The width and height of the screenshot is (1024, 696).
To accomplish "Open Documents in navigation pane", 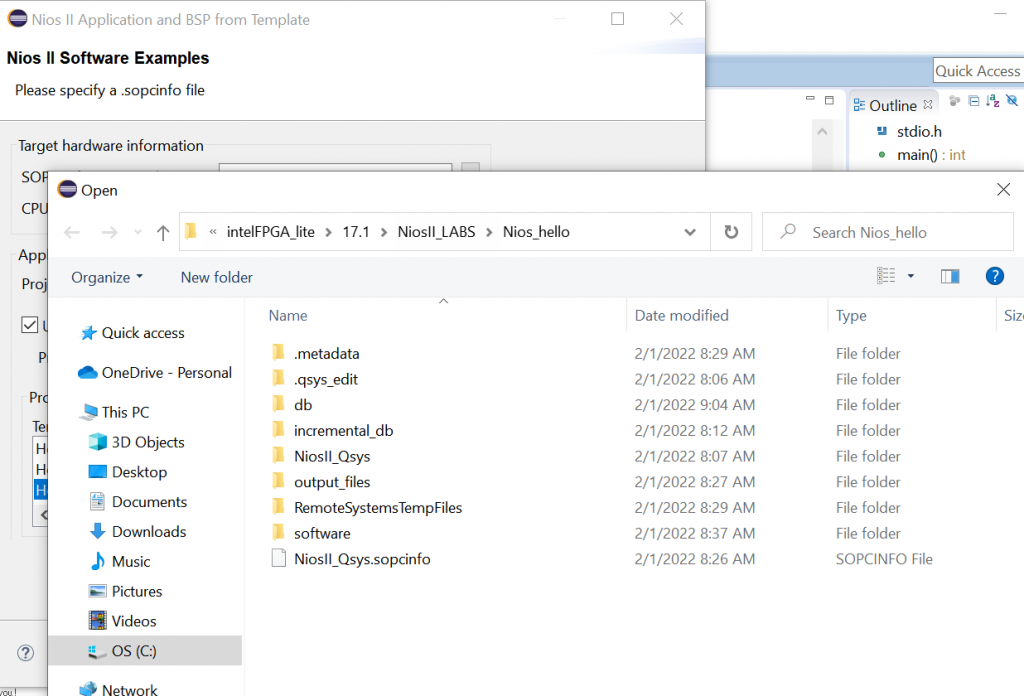I will (x=149, y=502).
